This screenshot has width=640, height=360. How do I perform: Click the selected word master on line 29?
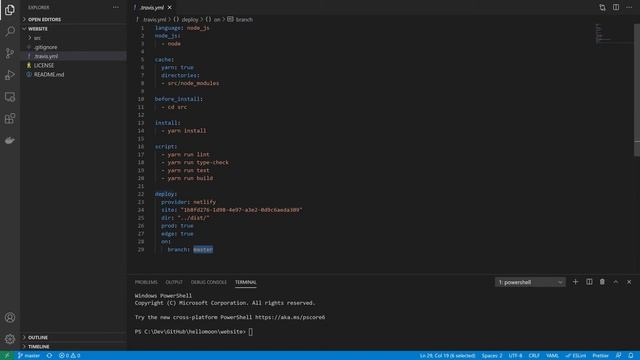(203, 249)
